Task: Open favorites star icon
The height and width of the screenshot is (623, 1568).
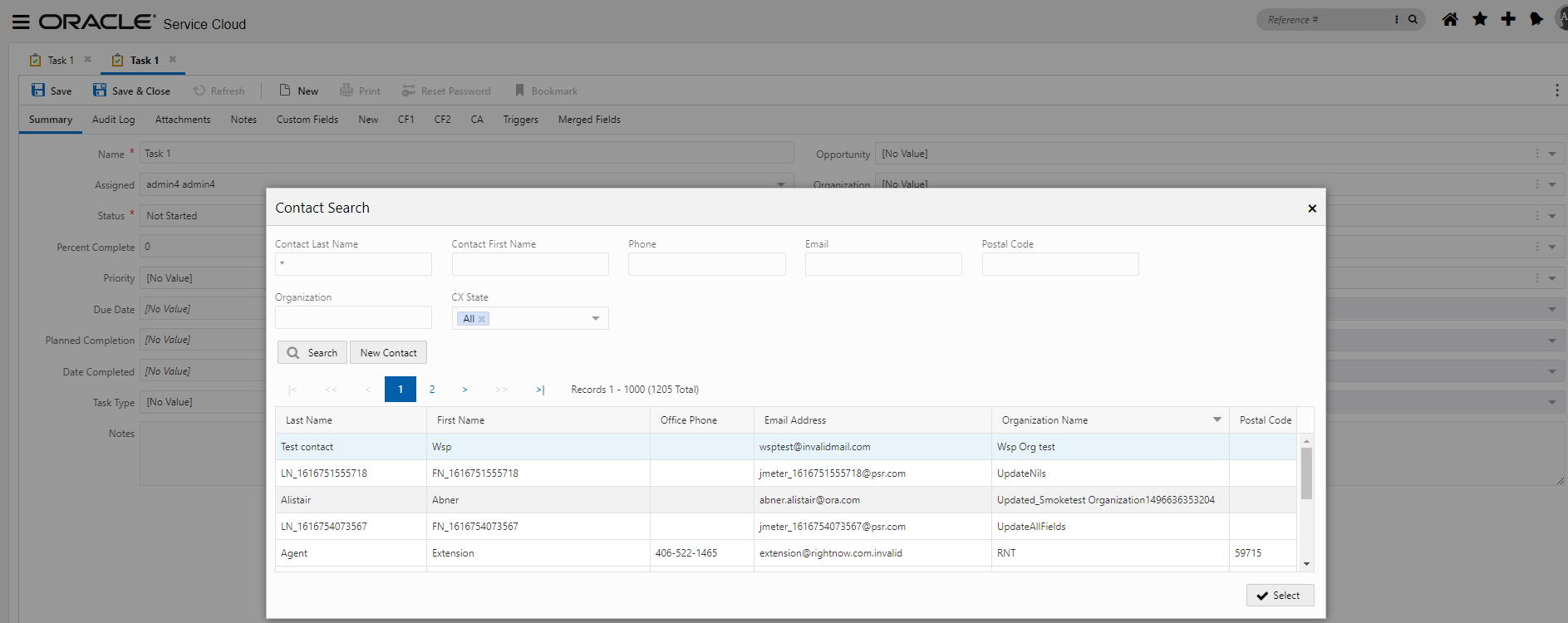Action: (1480, 19)
